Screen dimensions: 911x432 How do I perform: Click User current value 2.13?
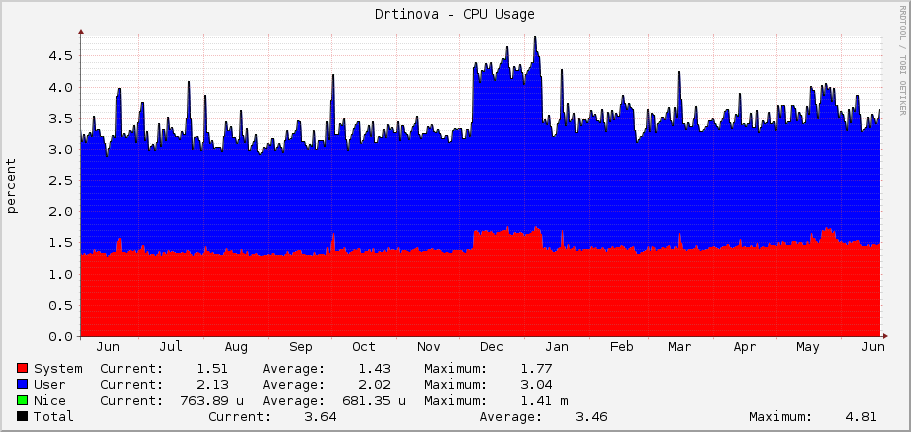point(212,384)
